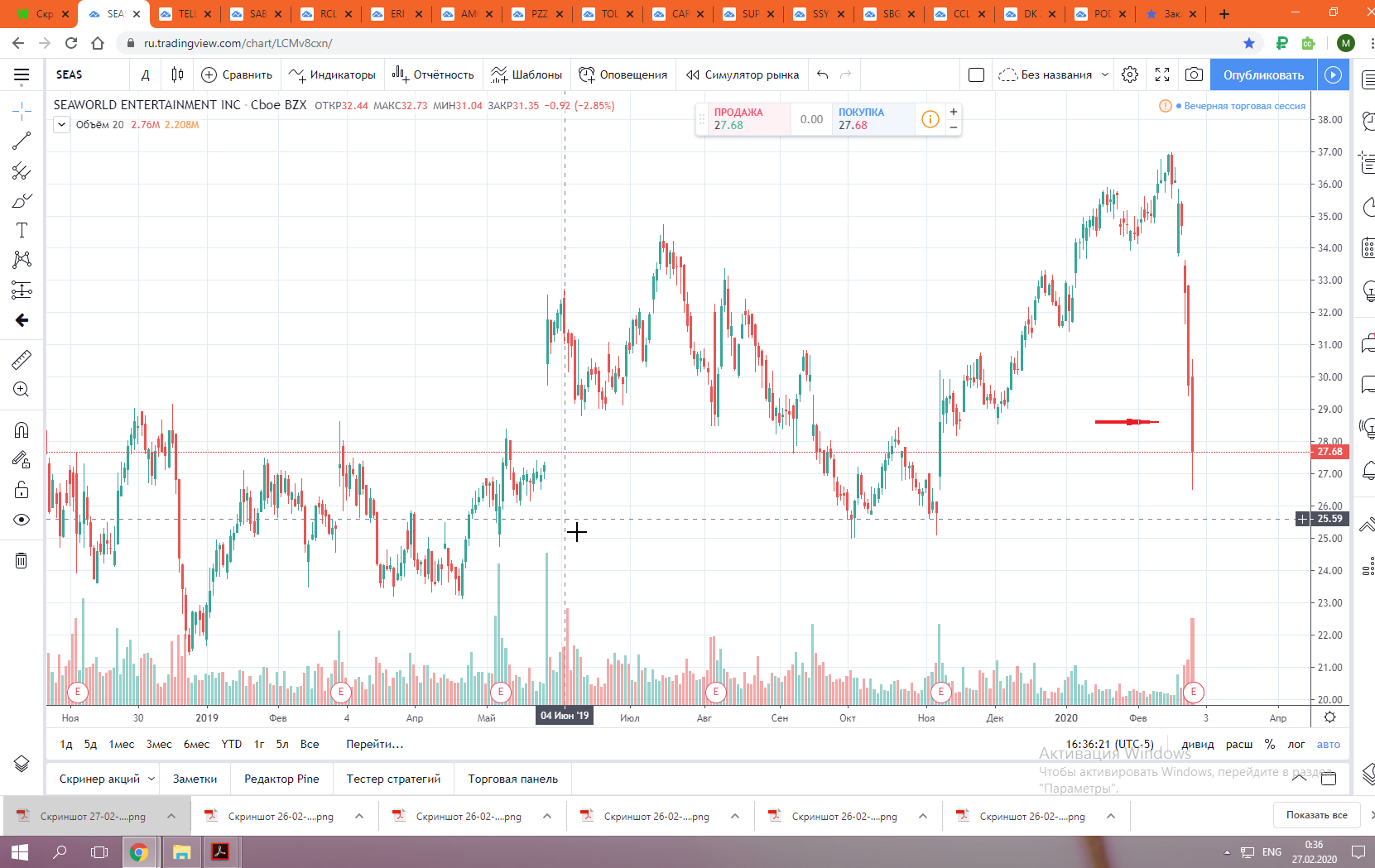Toggle the % percent scale
Image resolution: width=1375 pixels, height=868 pixels.
click(x=1270, y=744)
